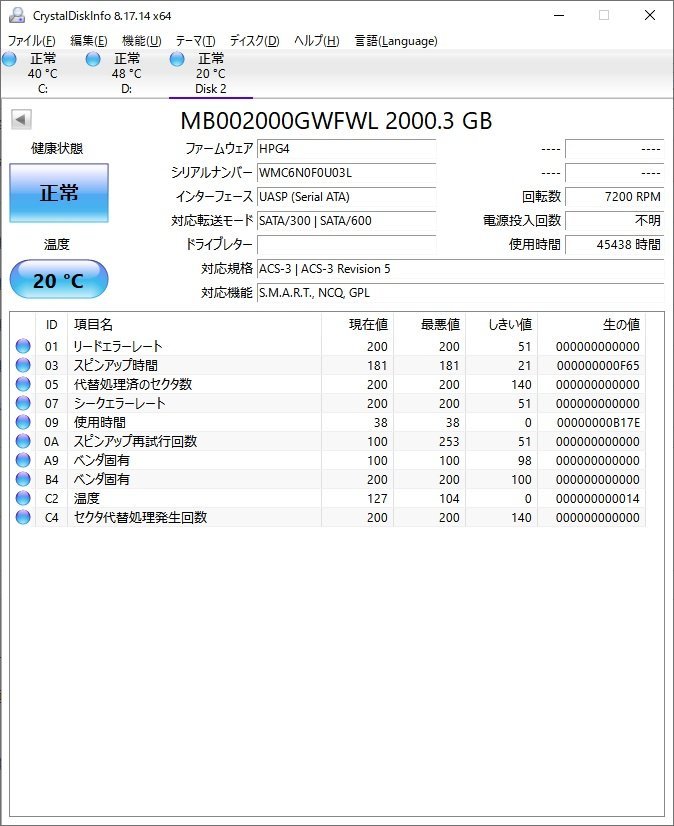Screen dimensions: 674x826
Task: Click the power-on count field showing 不明
Action: (x=614, y=221)
